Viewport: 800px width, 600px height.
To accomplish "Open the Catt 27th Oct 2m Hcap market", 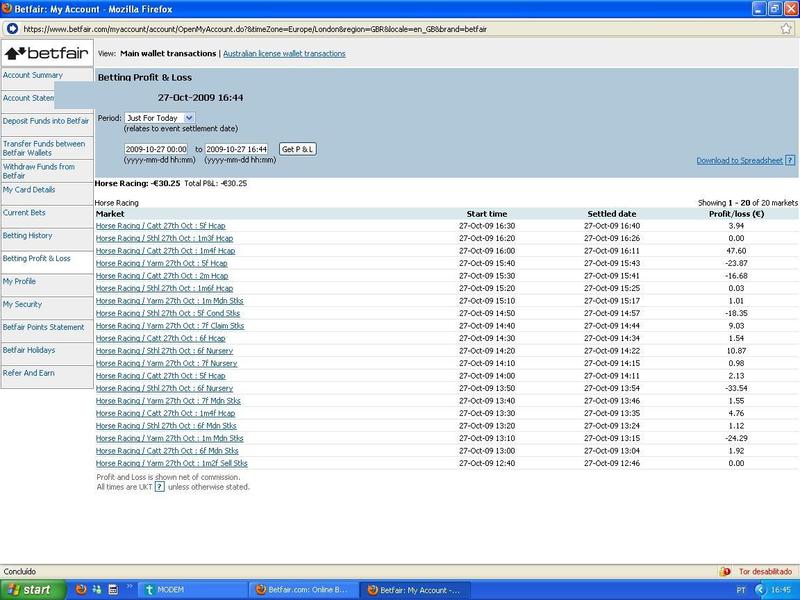I will pos(162,276).
